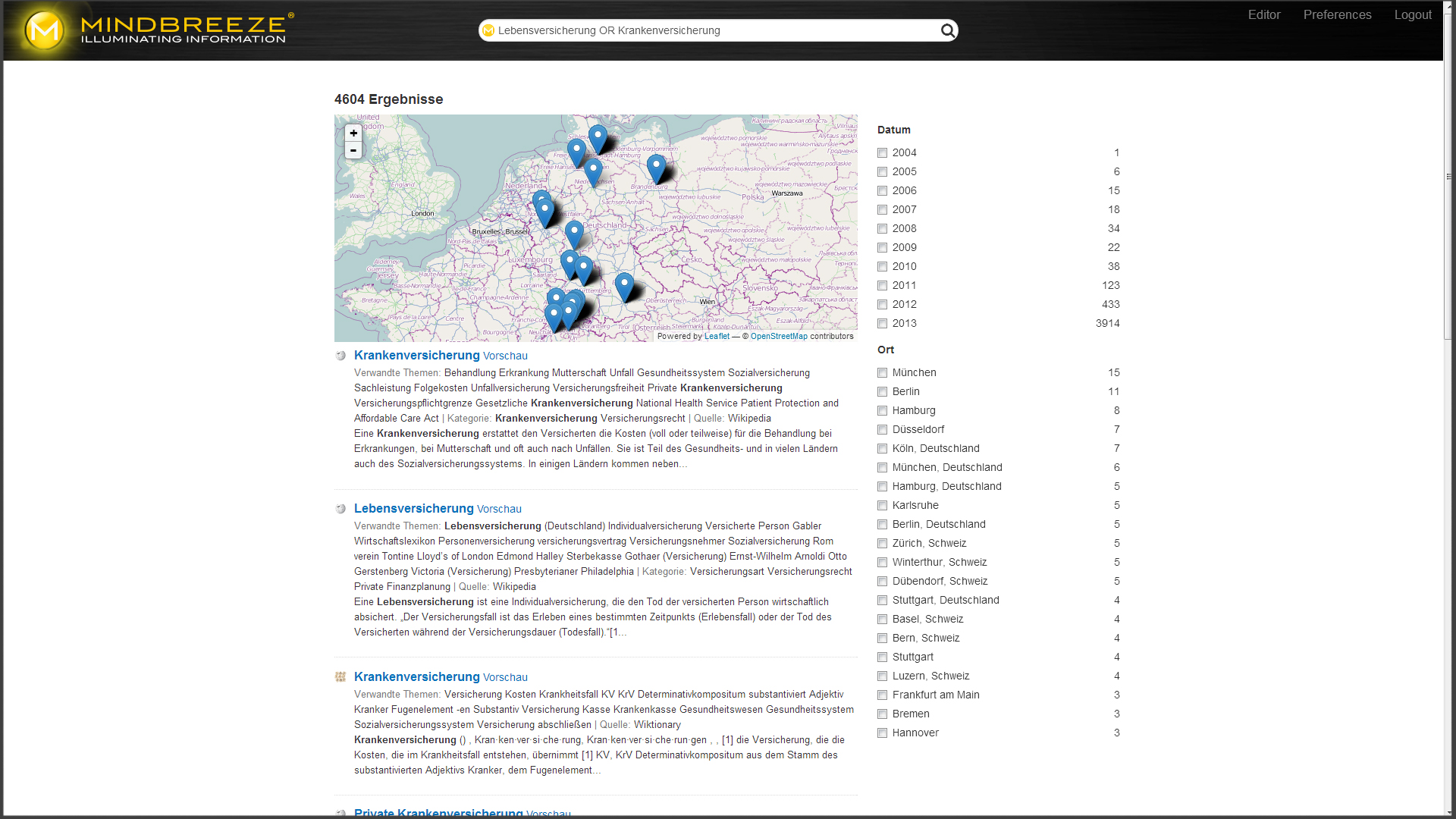
Task: Click Logout in the top bar
Action: coord(1413,14)
